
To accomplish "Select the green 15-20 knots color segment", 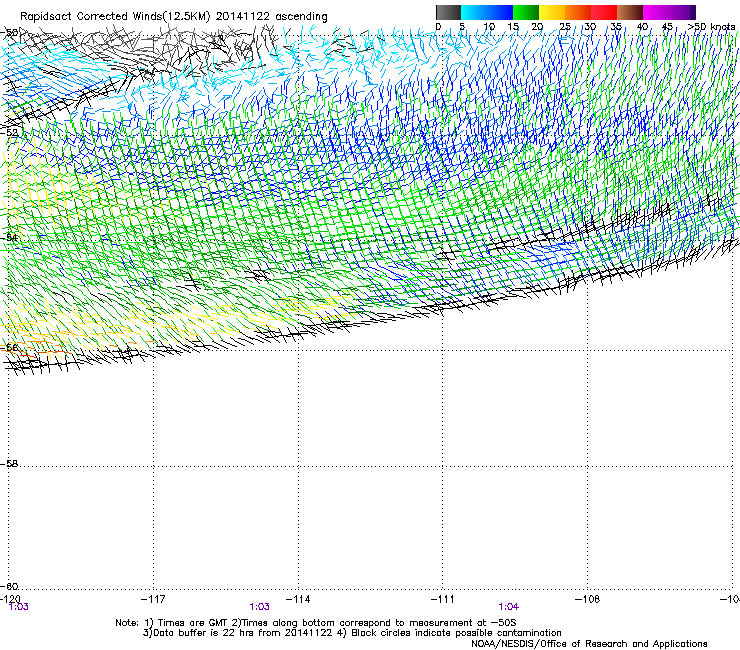I will tap(526, 12).
